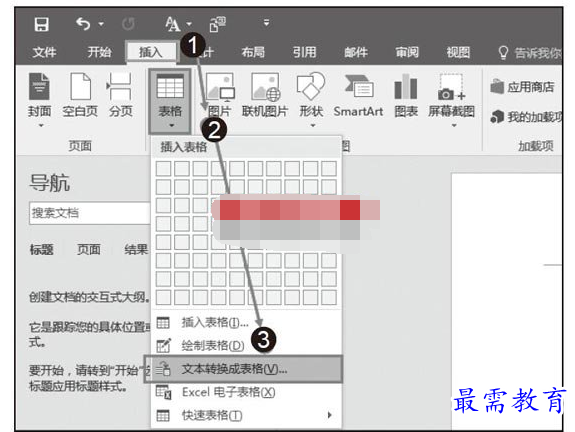Switch to 标题 navigation tab
Screen dimensions: 575x432
pos(41,250)
